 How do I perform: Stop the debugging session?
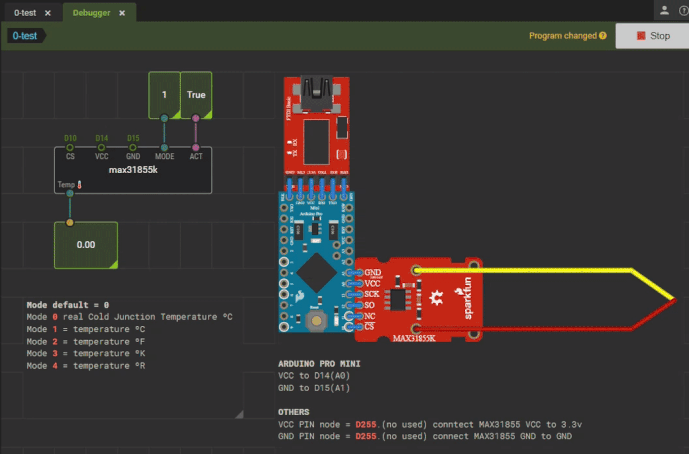point(652,36)
